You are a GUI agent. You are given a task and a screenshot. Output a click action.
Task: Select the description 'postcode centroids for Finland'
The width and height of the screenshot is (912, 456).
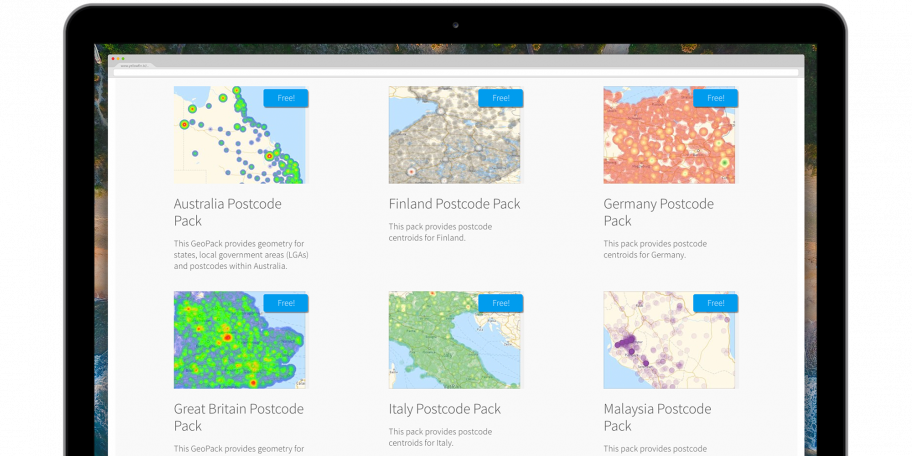[x=440, y=232]
